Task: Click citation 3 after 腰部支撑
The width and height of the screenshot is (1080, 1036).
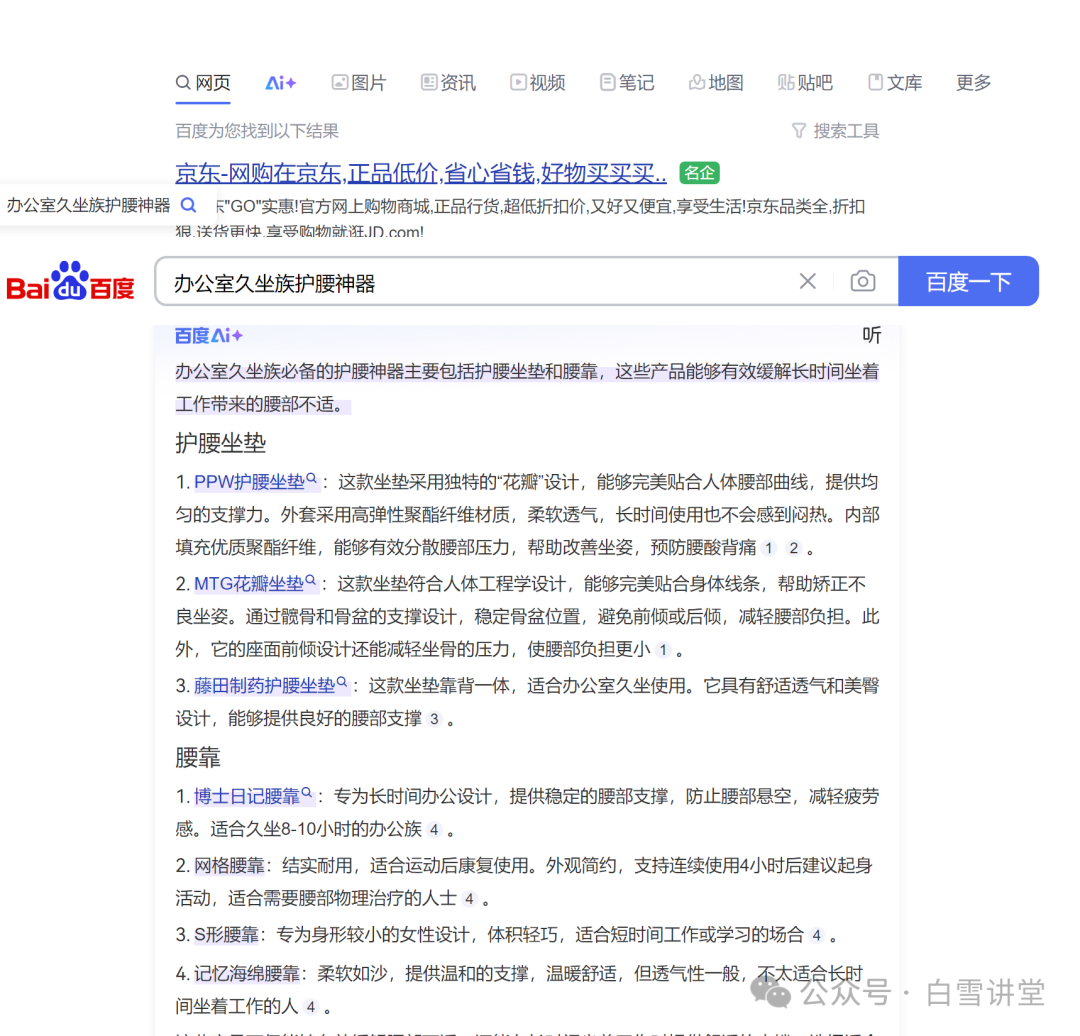Action: pyautogui.click(x=434, y=719)
